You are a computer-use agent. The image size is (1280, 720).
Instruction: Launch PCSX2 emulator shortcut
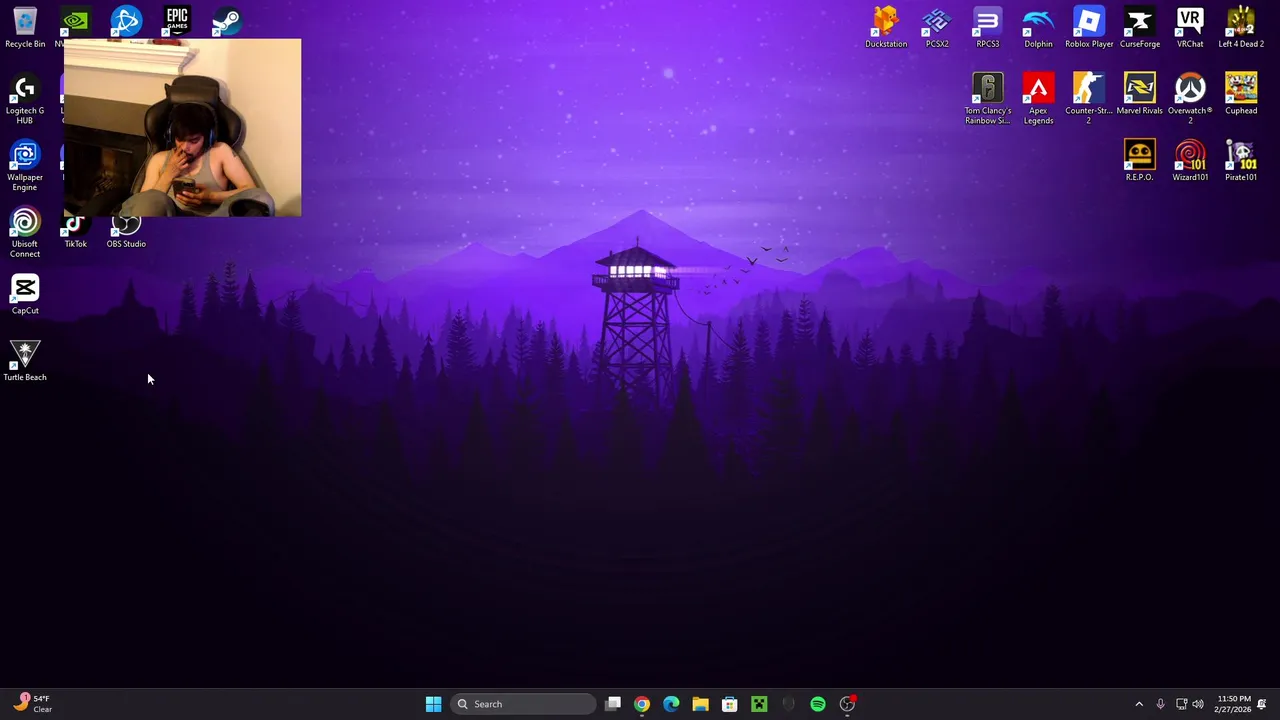click(x=937, y=27)
